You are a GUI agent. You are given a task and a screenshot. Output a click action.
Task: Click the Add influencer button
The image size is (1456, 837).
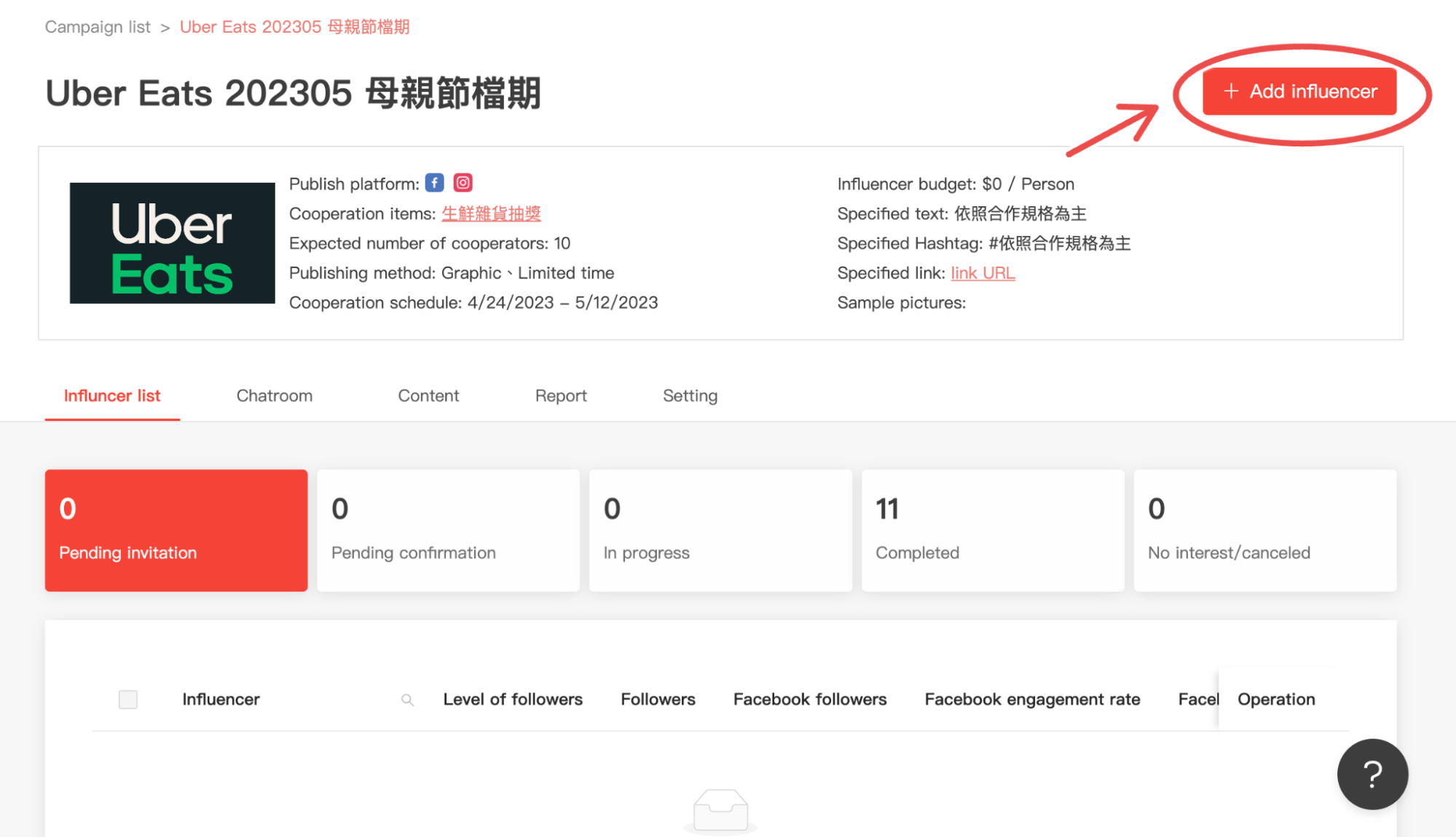[1299, 92]
